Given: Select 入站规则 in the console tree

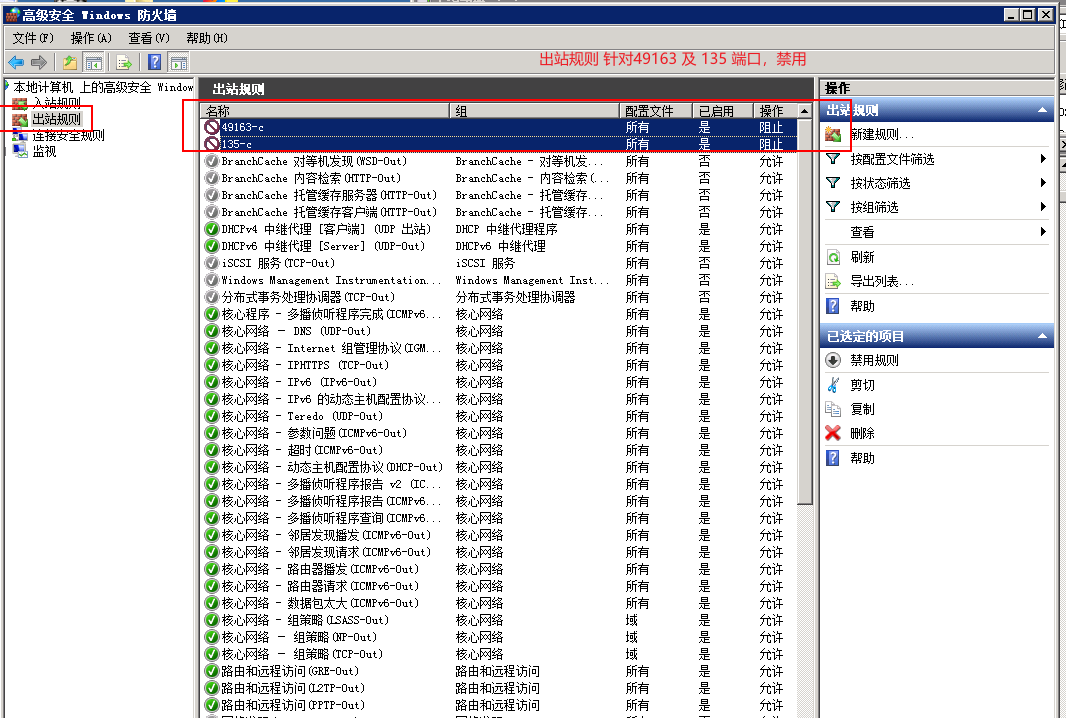Looking at the screenshot, I should 54,100.
